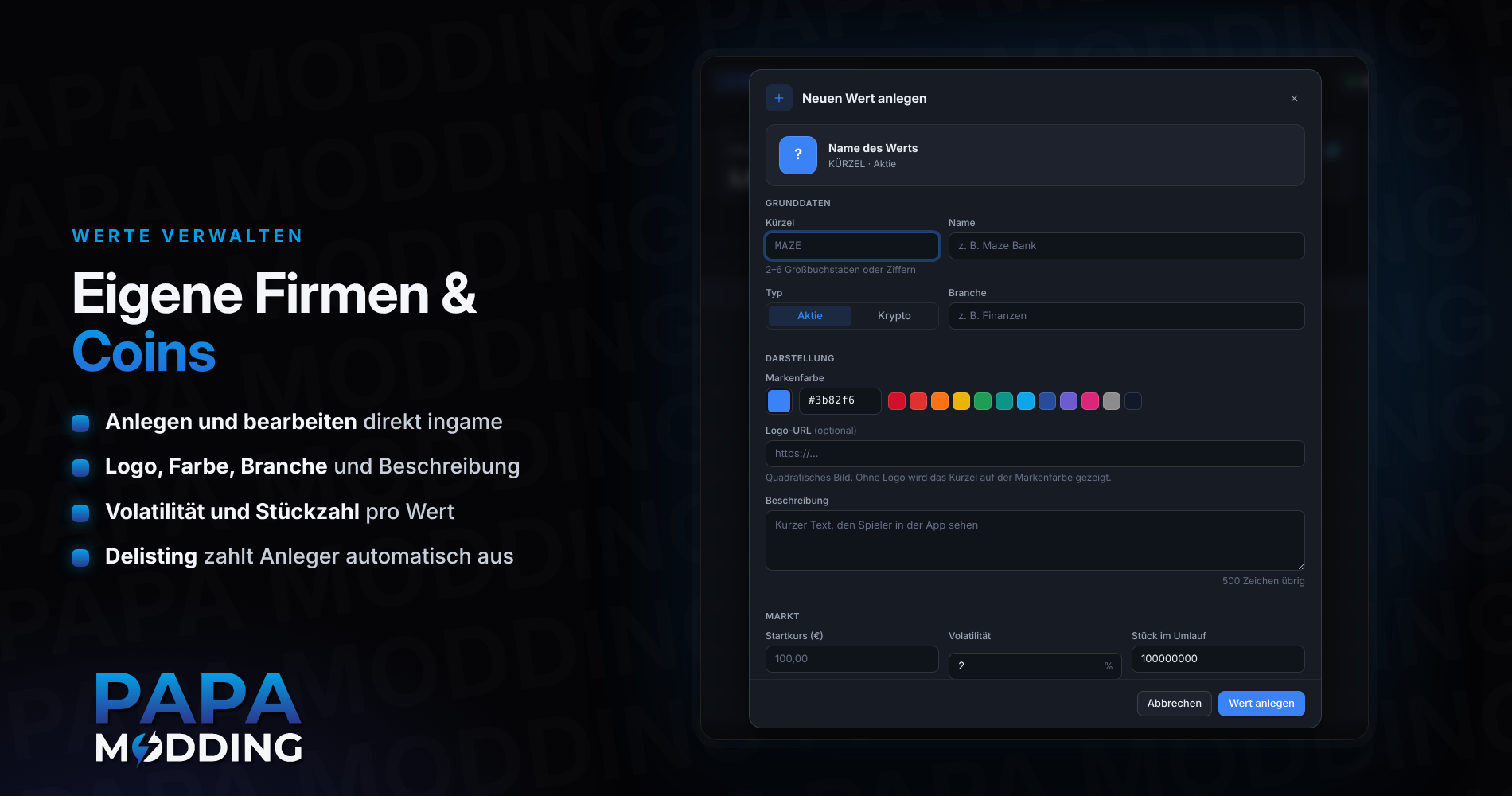1512x796 pixels.
Task: Click the question mark logo placeholder
Action: [798, 155]
